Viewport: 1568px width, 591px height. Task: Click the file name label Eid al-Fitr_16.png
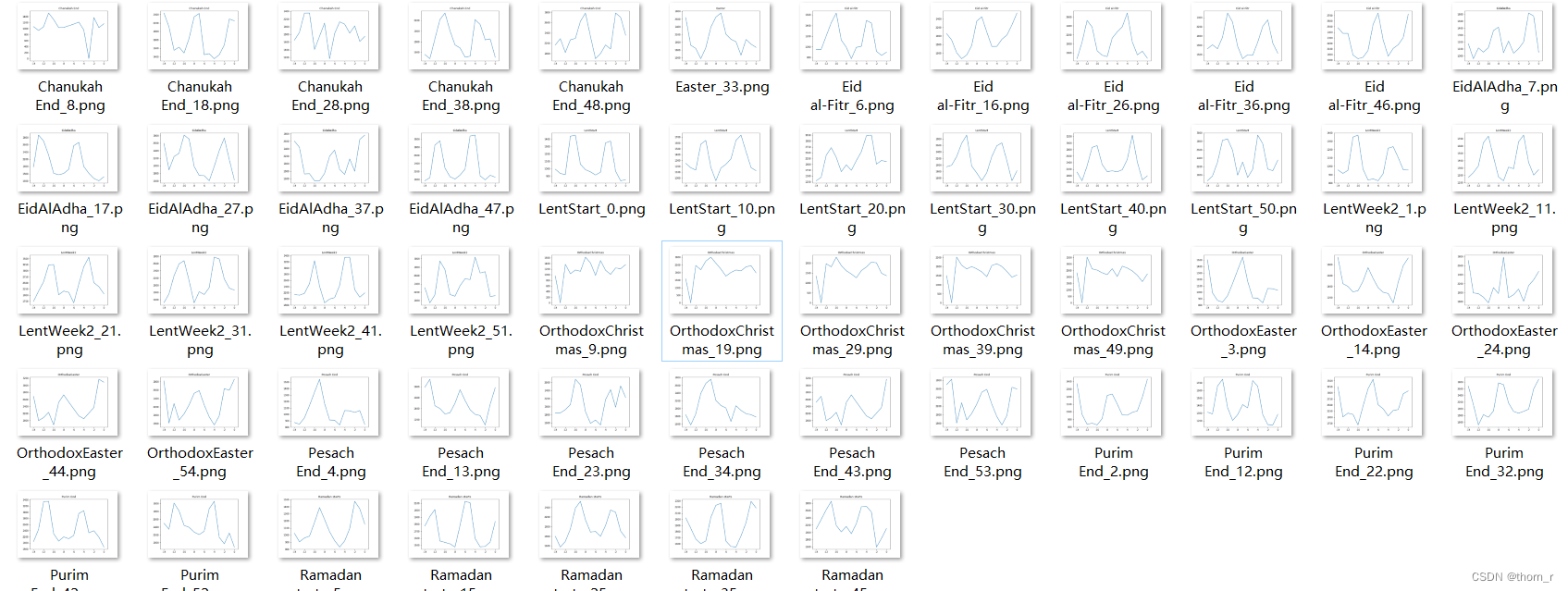click(982, 96)
